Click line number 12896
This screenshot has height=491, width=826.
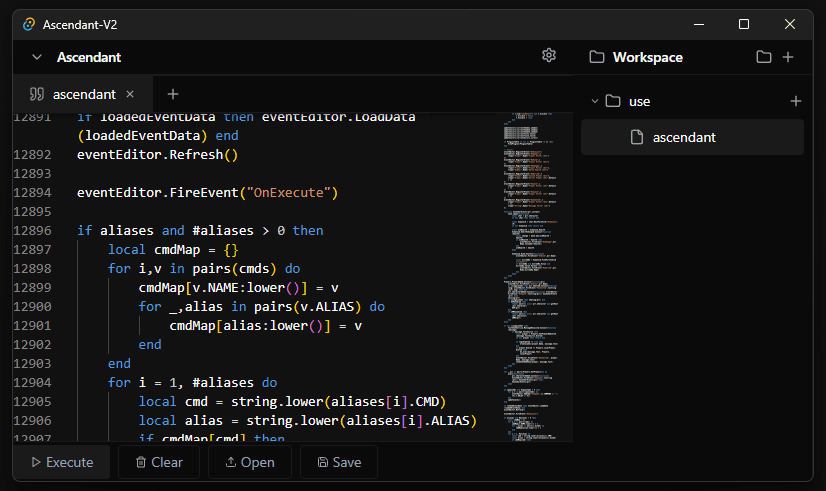point(33,231)
